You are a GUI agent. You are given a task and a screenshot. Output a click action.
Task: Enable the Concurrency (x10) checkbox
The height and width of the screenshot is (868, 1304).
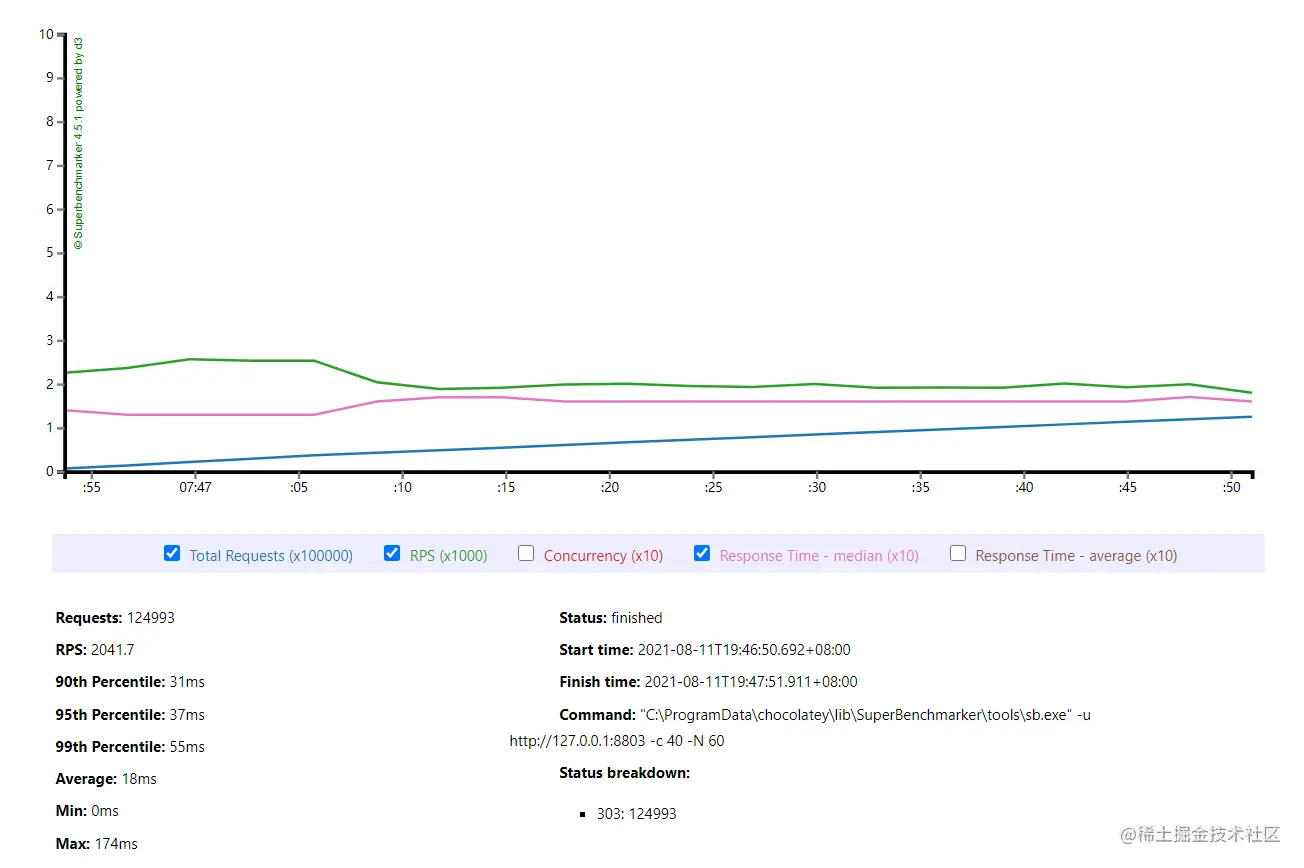point(526,553)
